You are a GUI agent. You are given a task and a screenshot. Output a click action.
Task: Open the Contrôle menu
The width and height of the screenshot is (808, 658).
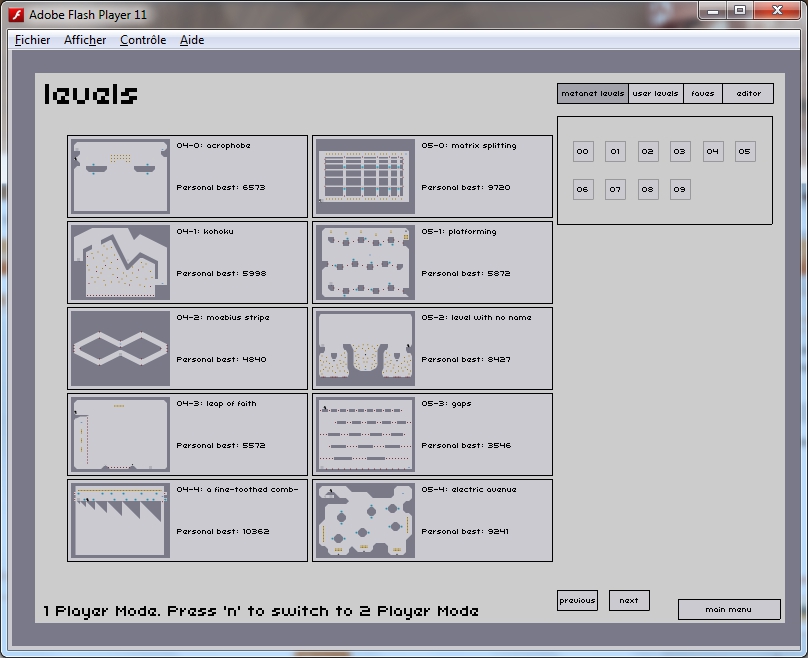(x=143, y=40)
